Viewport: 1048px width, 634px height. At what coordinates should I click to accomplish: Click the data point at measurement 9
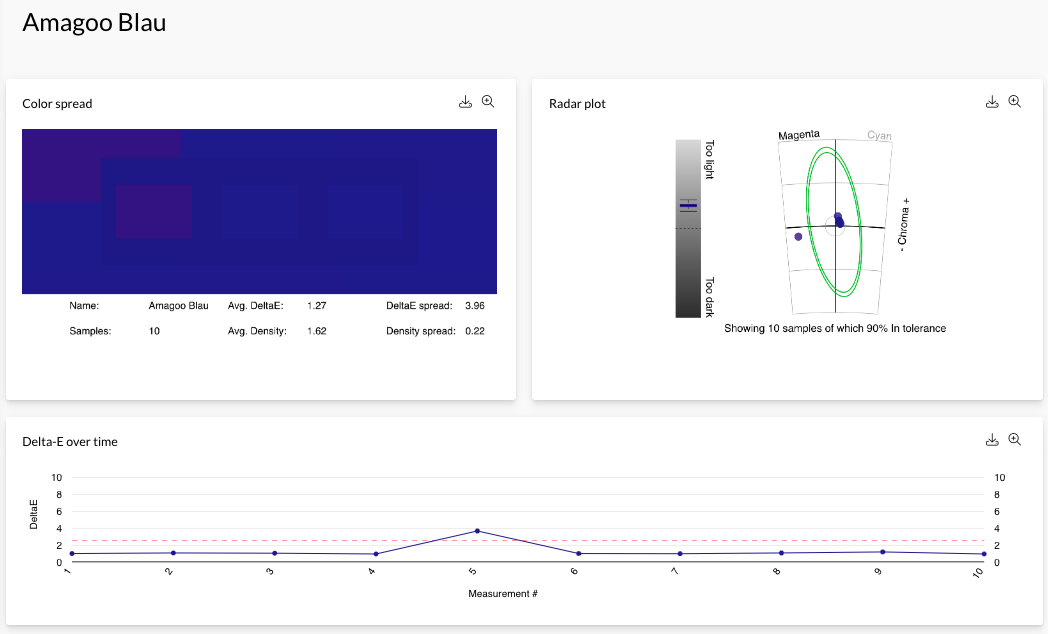click(882, 552)
